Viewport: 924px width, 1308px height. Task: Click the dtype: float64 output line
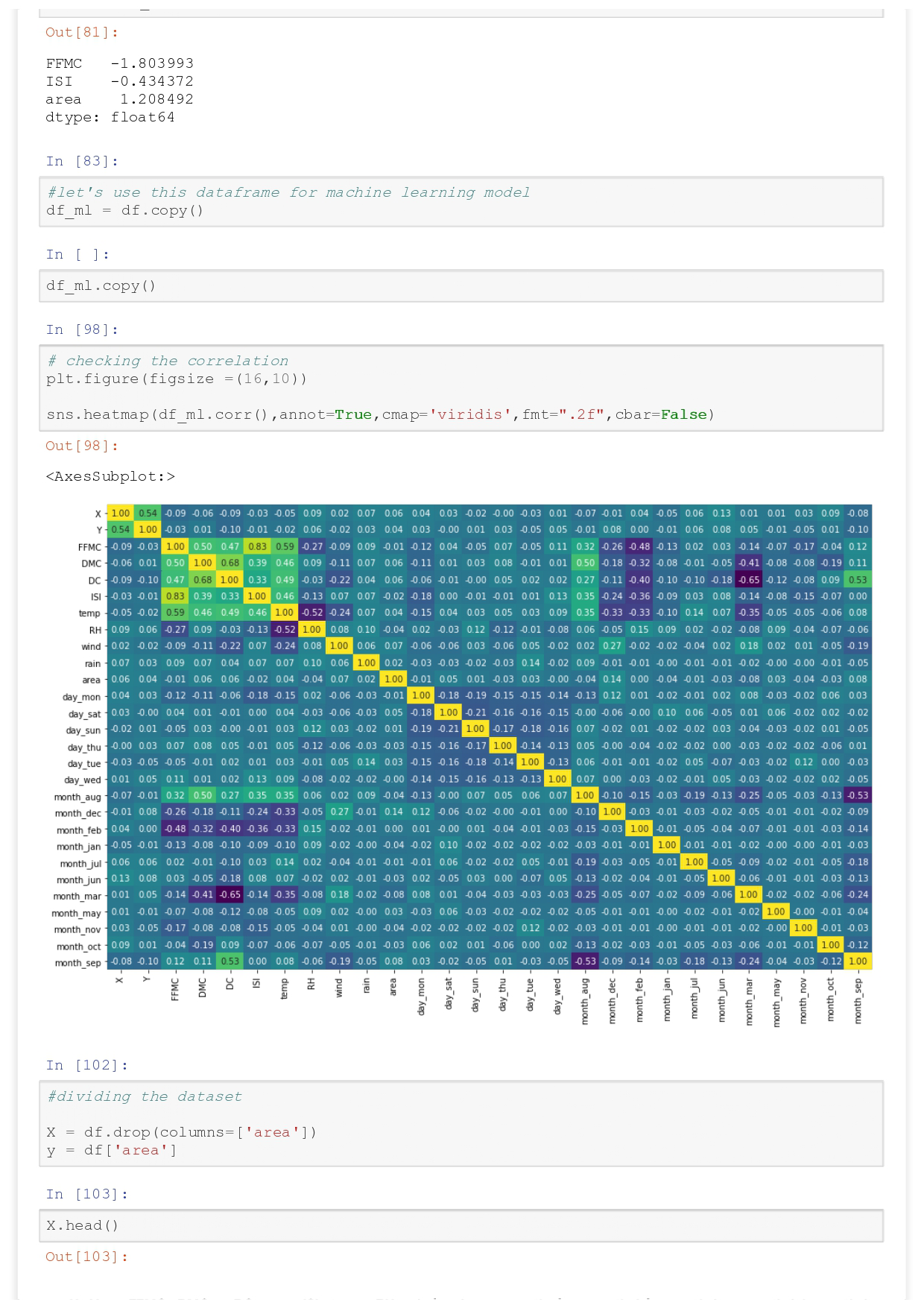[110, 117]
